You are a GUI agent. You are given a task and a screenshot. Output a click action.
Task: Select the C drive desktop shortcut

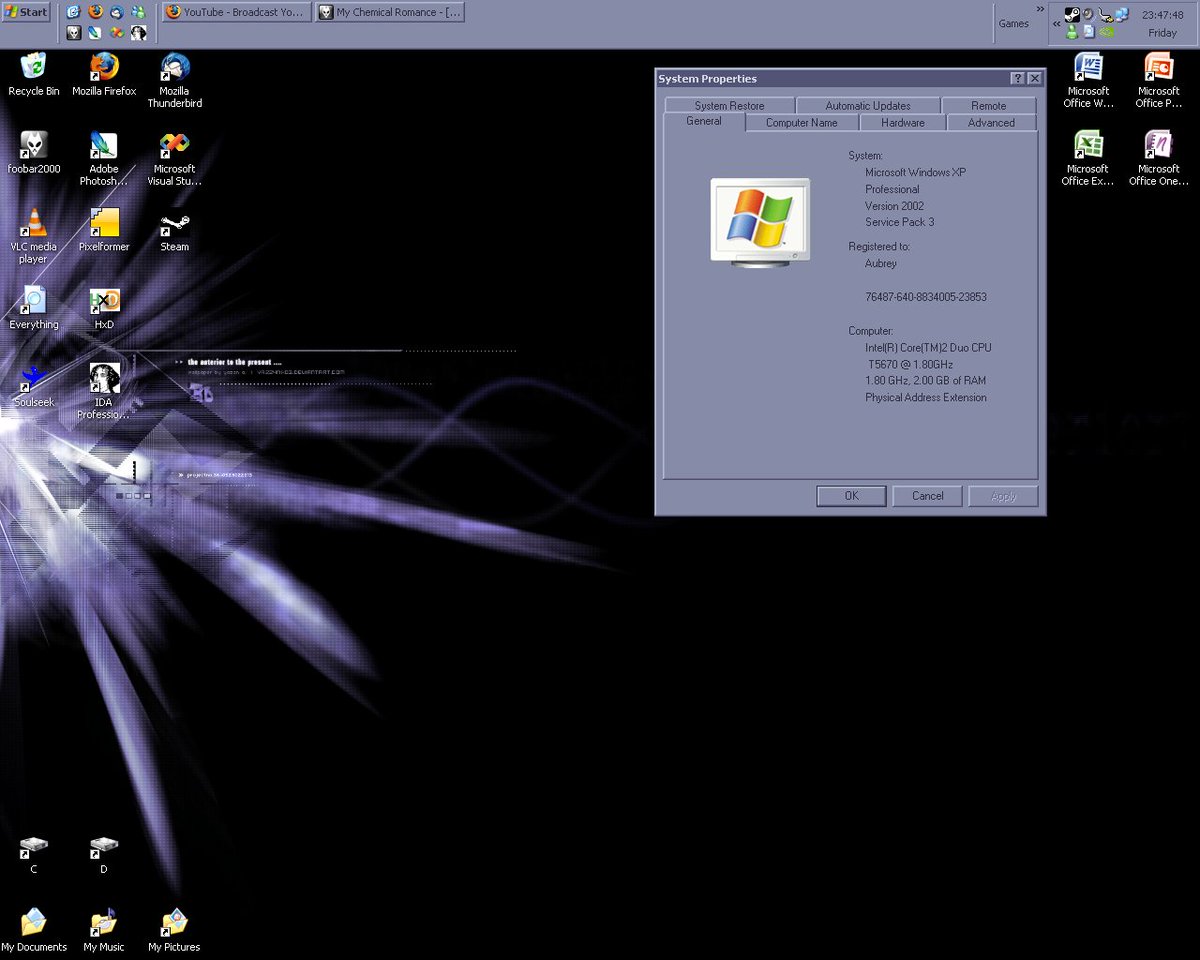click(34, 856)
